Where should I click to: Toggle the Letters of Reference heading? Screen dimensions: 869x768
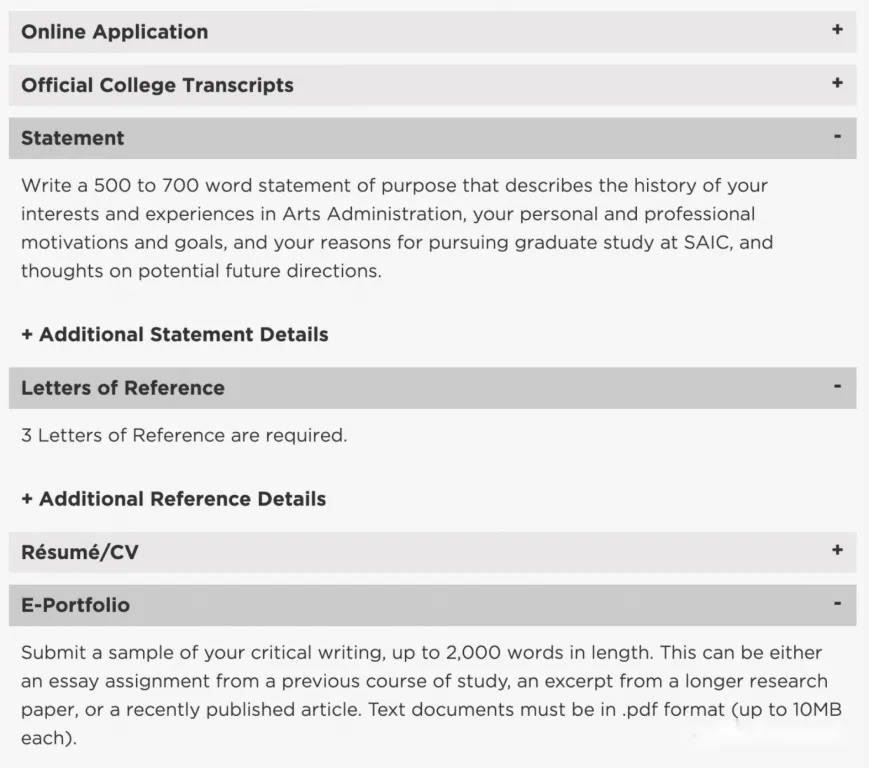(123, 388)
